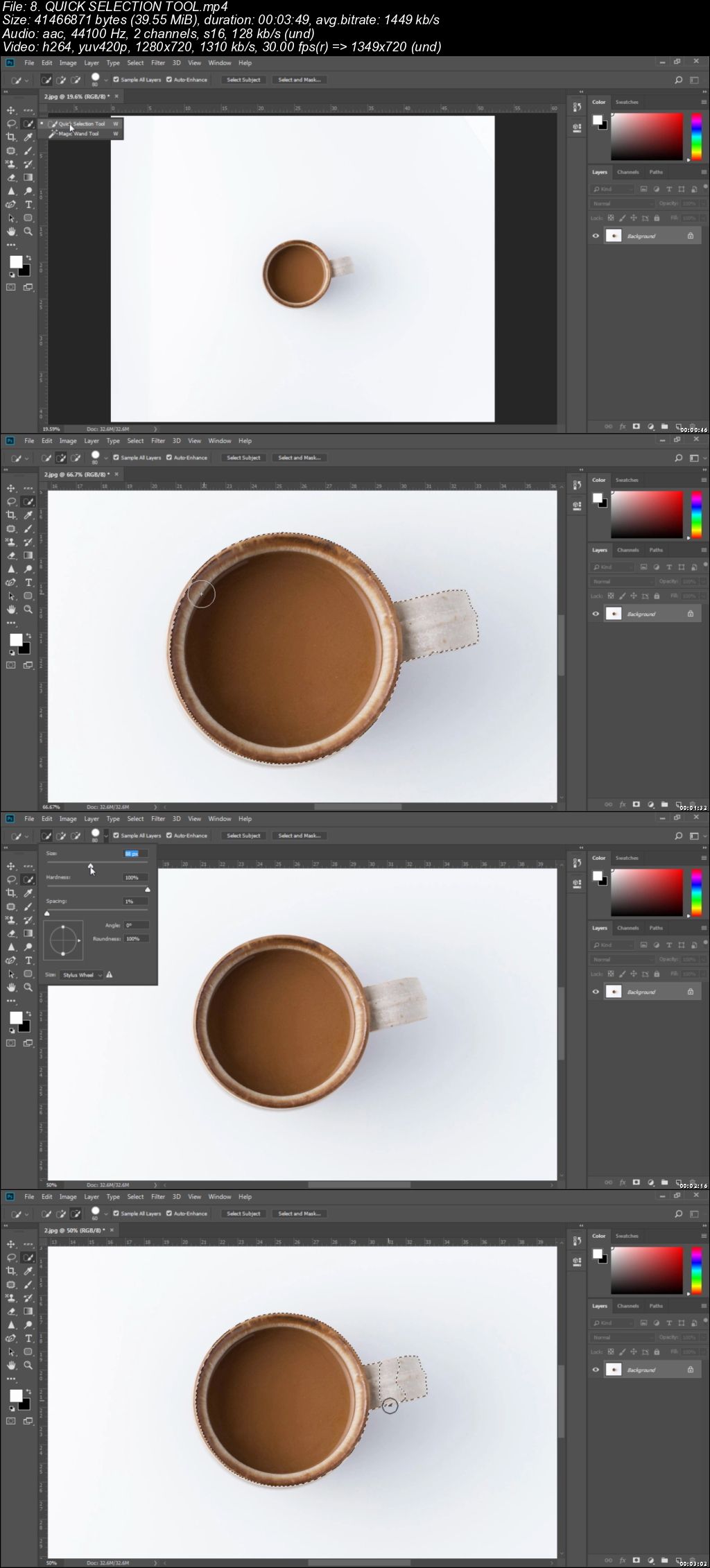Click the hue spectrum strip in the 19.6% zoom frame

click(x=696, y=137)
